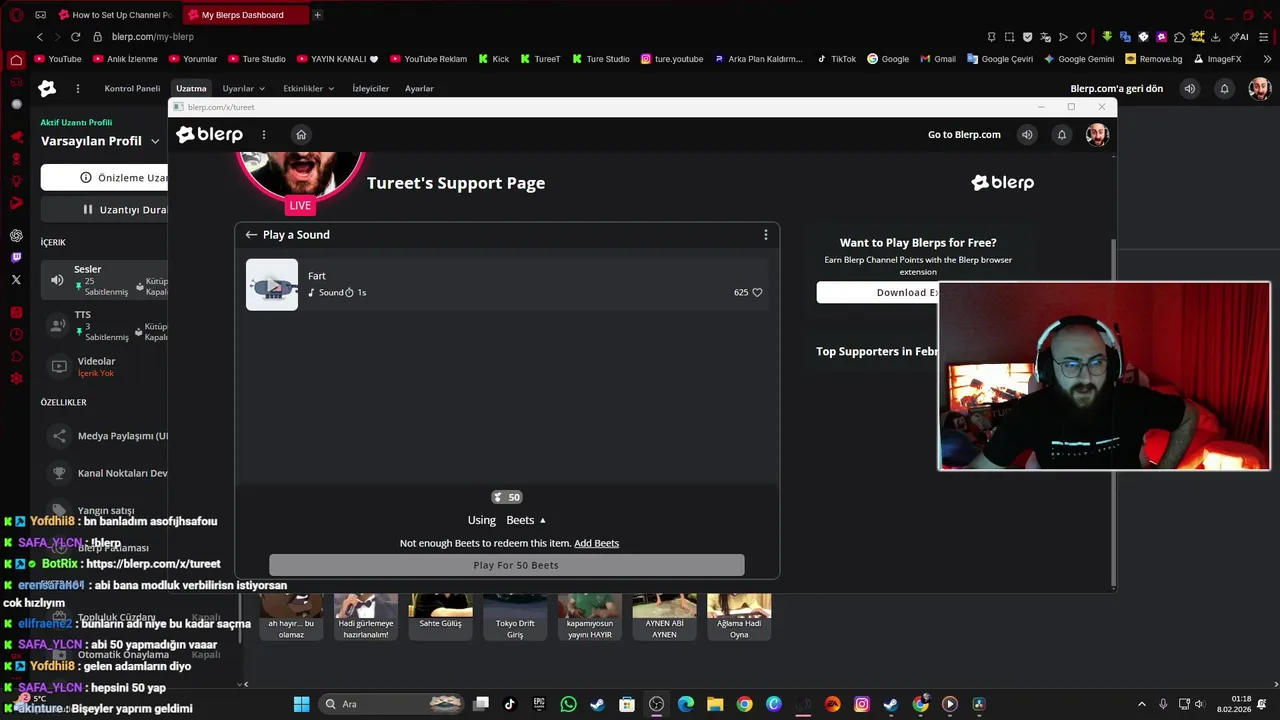
Task: Expand the Varsayılan Profil dropdown
Action: click(x=100, y=141)
